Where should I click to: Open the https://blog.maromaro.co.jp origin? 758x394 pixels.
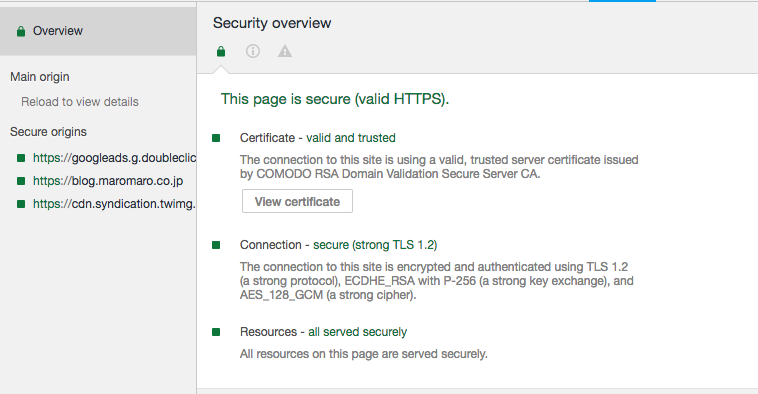[x=108, y=181]
